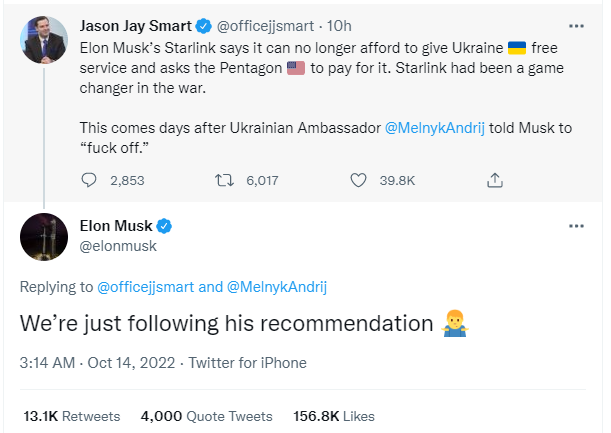View the 13.1K Retweets list
Image resolution: width=611 pixels, height=433 pixels.
pyautogui.click(x=71, y=416)
